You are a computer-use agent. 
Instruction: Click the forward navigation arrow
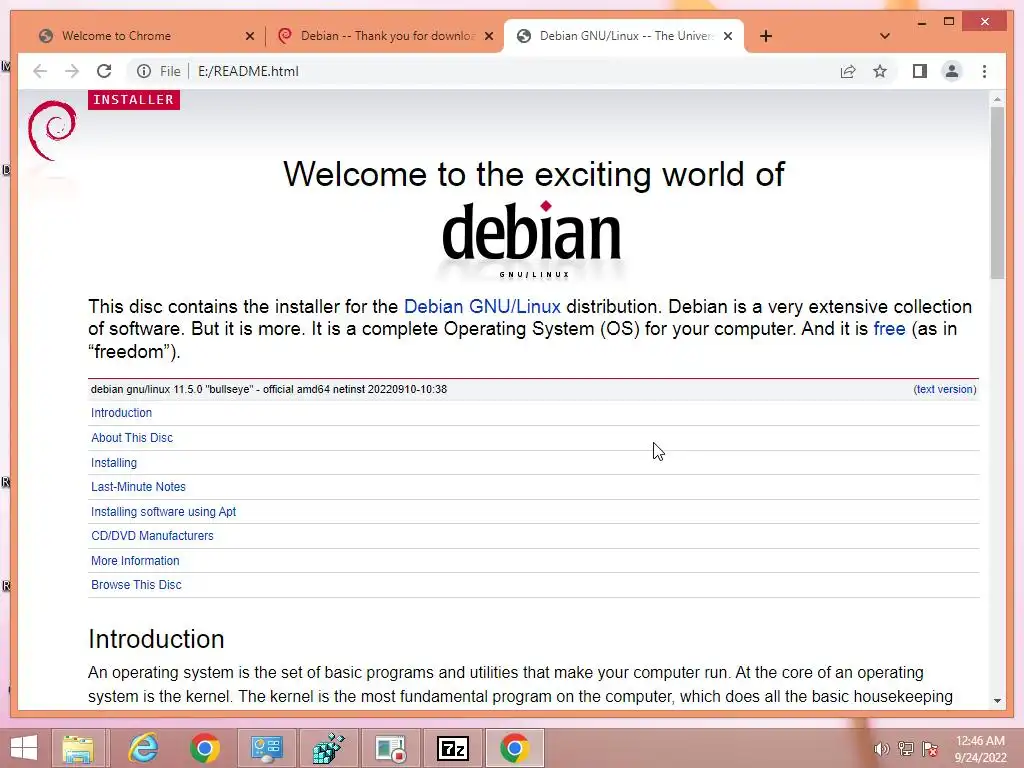(72, 71)
